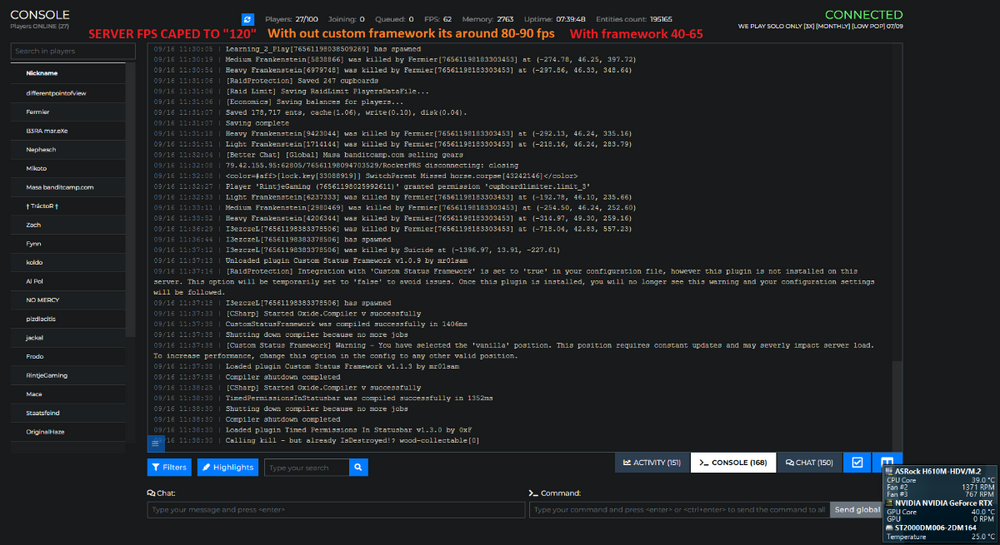Image resolution: width=1000 pixels, height=545 pixels.
Task: Toggle the blue checkbox beside Chat tab
Action: pyautogui.click(x=856, y=463)
